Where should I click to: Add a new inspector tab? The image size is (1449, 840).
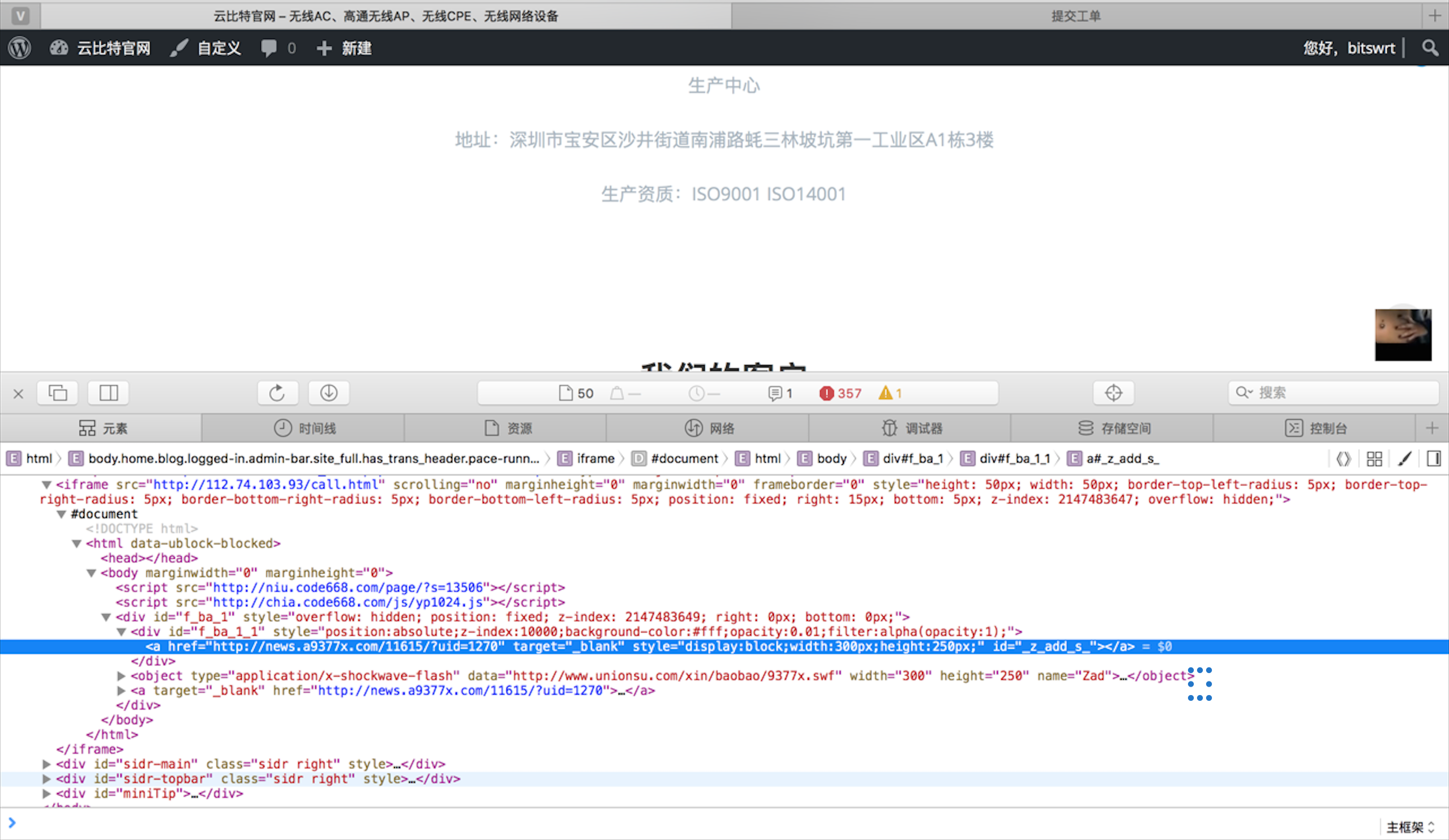coord(1433,428)
